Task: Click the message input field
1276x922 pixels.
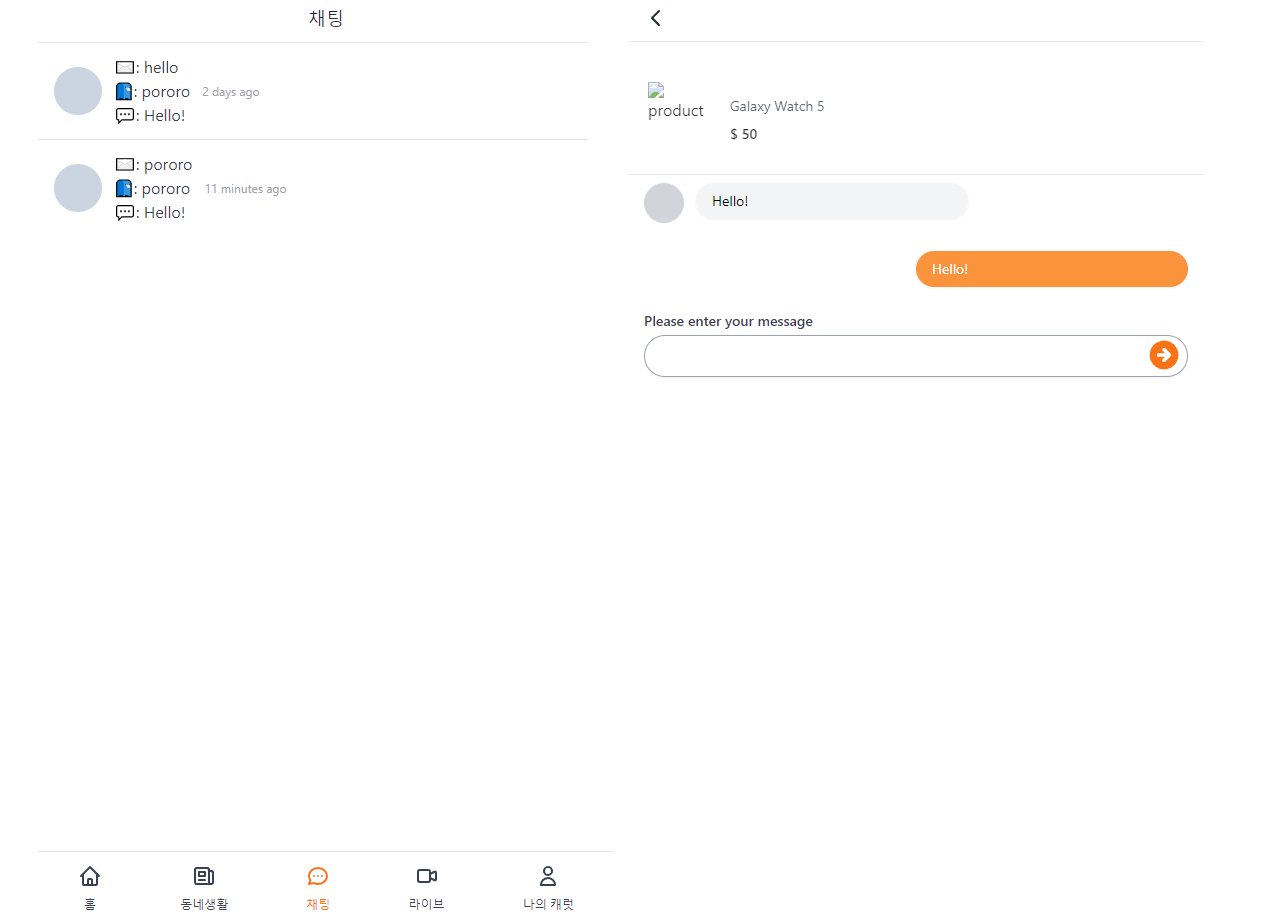Action: point(916,356)
